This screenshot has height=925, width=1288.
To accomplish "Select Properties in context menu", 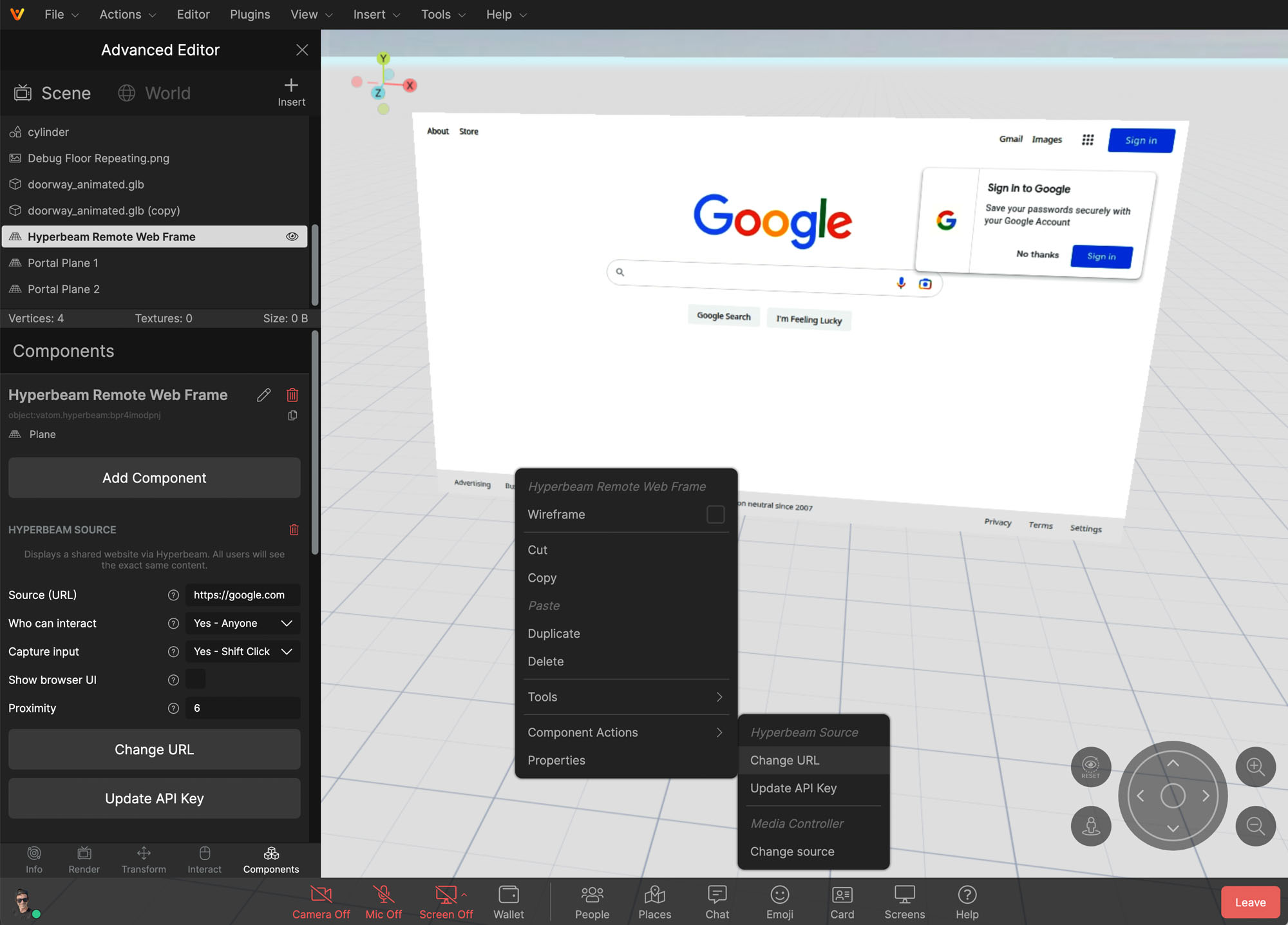I will pos(626,760).
